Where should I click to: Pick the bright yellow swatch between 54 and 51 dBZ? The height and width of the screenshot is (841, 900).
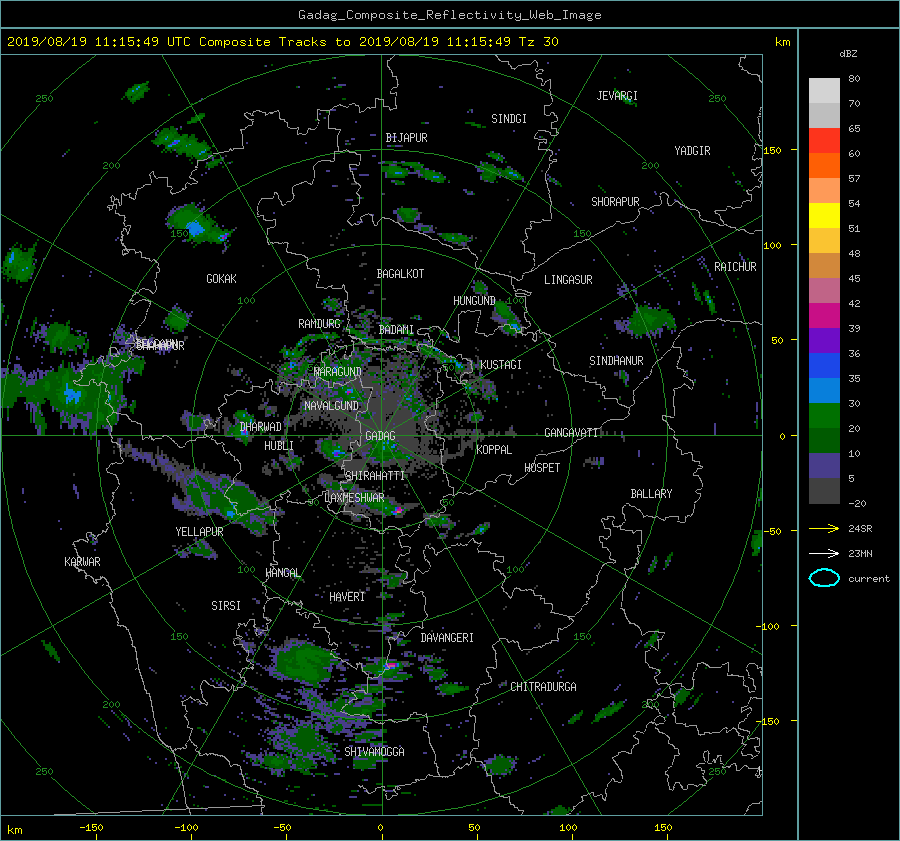824,216
